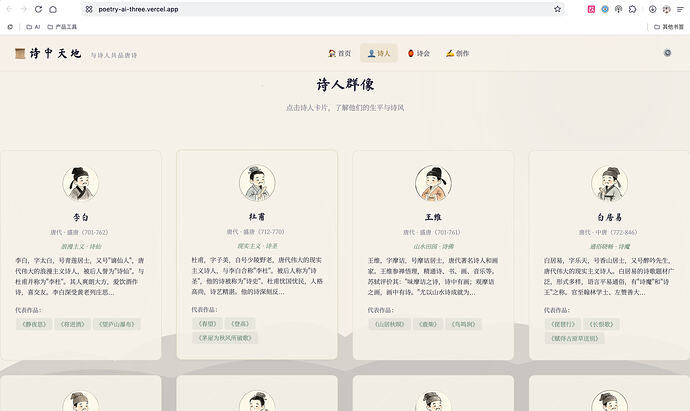Open the extensions puzzle-piece menu
The width and height of the screenshot is (690, 411).
(x=632, y=9)
